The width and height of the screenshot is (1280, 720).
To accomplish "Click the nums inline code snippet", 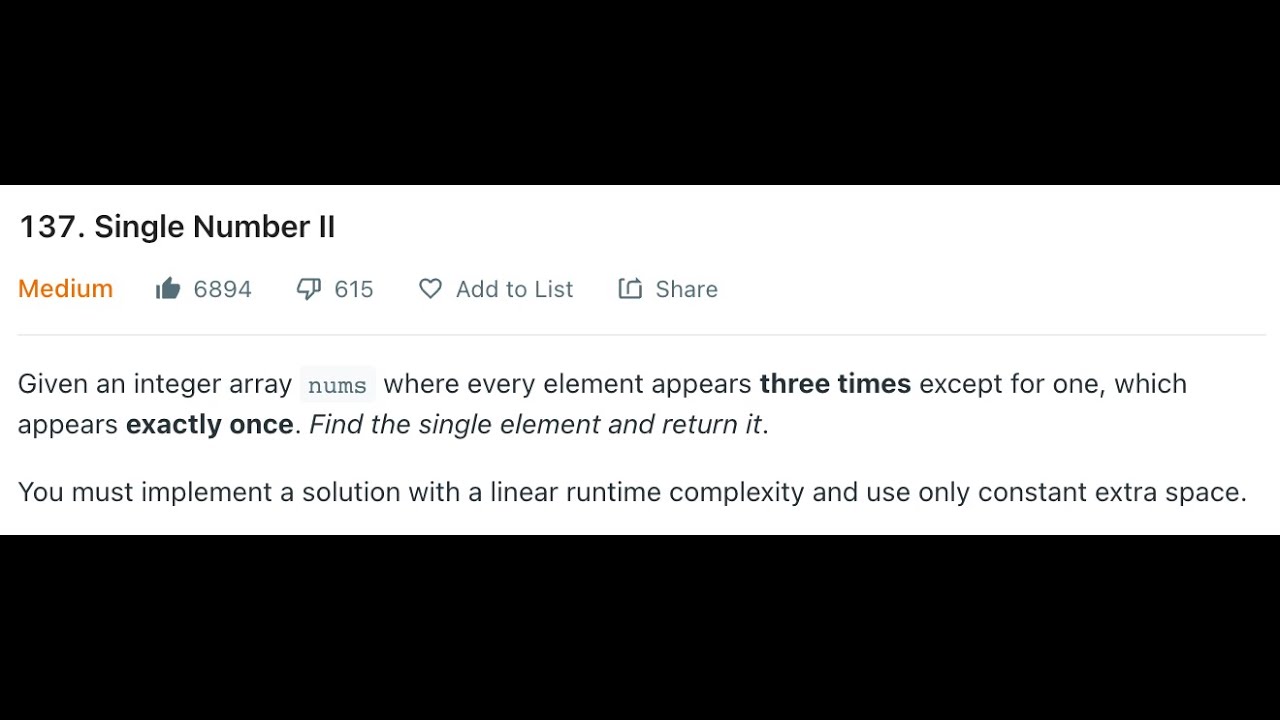I will tap(337, 385).
